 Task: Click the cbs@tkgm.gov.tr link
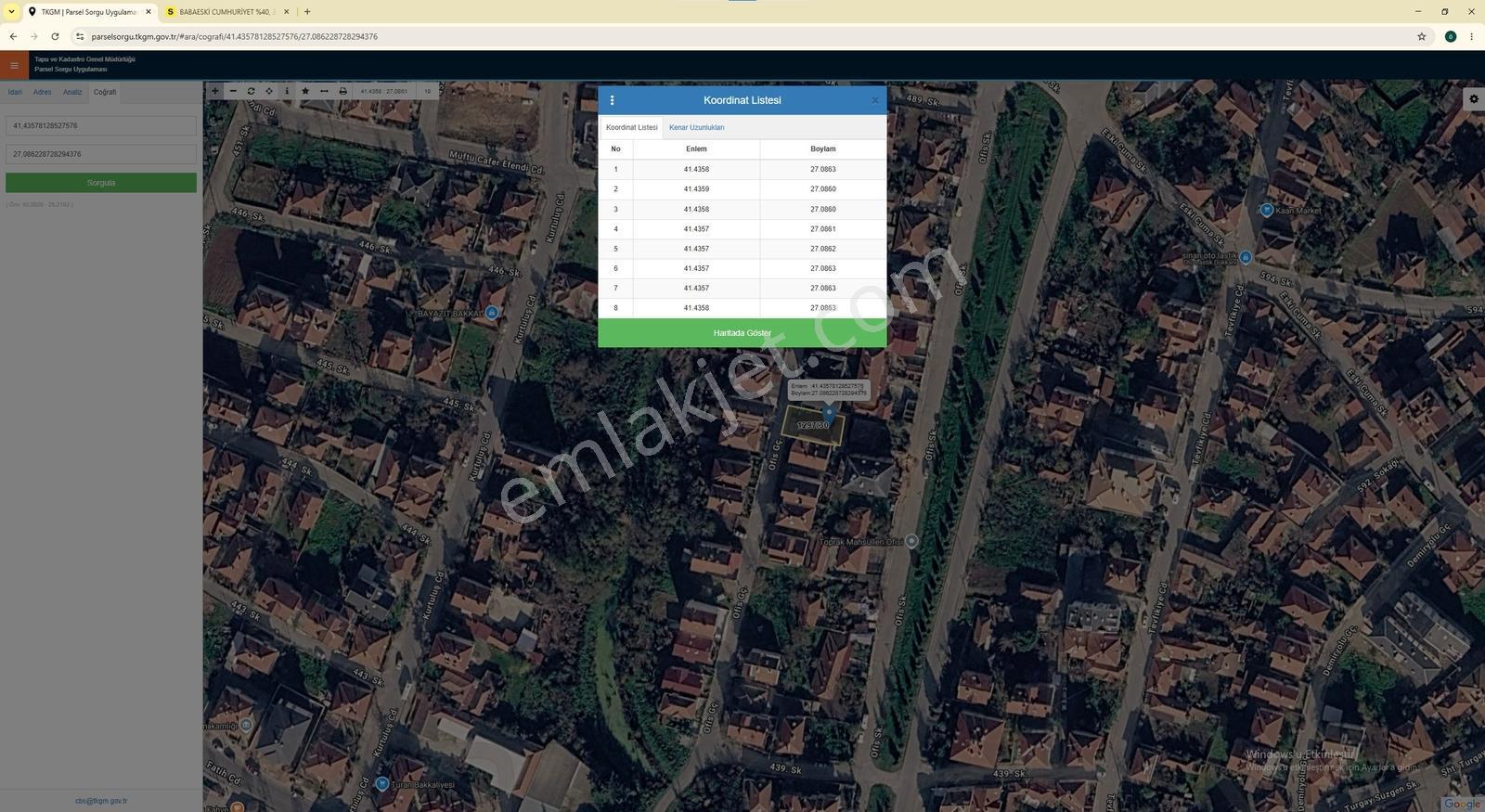pyautogui.click(x=101, y=801)
